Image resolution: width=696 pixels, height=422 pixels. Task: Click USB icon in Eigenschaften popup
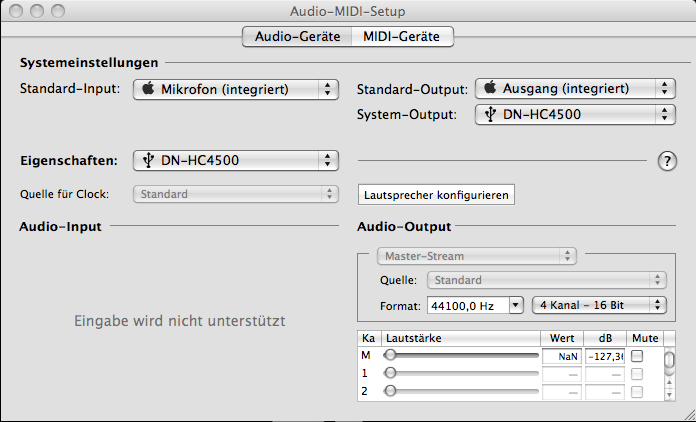148,159
